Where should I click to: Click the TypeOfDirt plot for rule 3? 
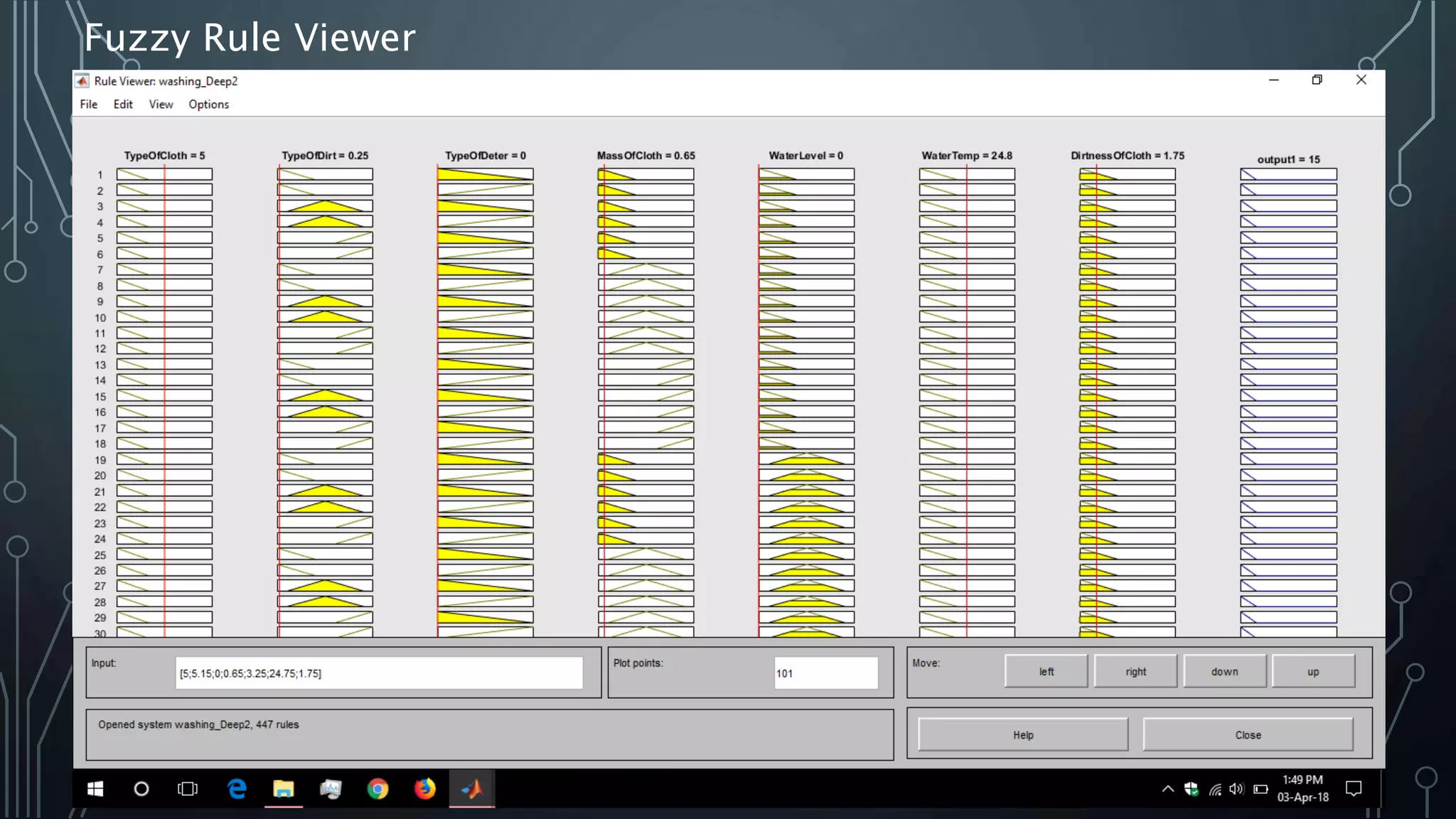[325, 206]
